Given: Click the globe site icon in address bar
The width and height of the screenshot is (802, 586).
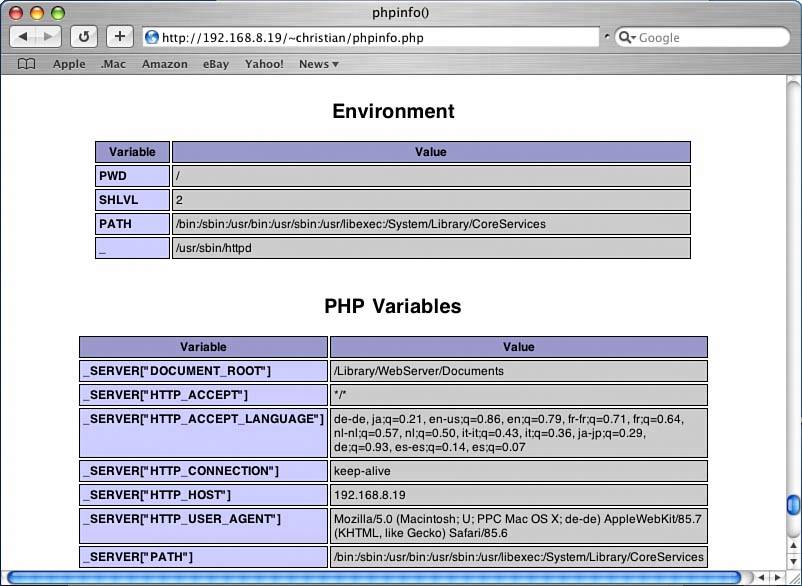Looking at the screenshot, I should pos(152,37).
